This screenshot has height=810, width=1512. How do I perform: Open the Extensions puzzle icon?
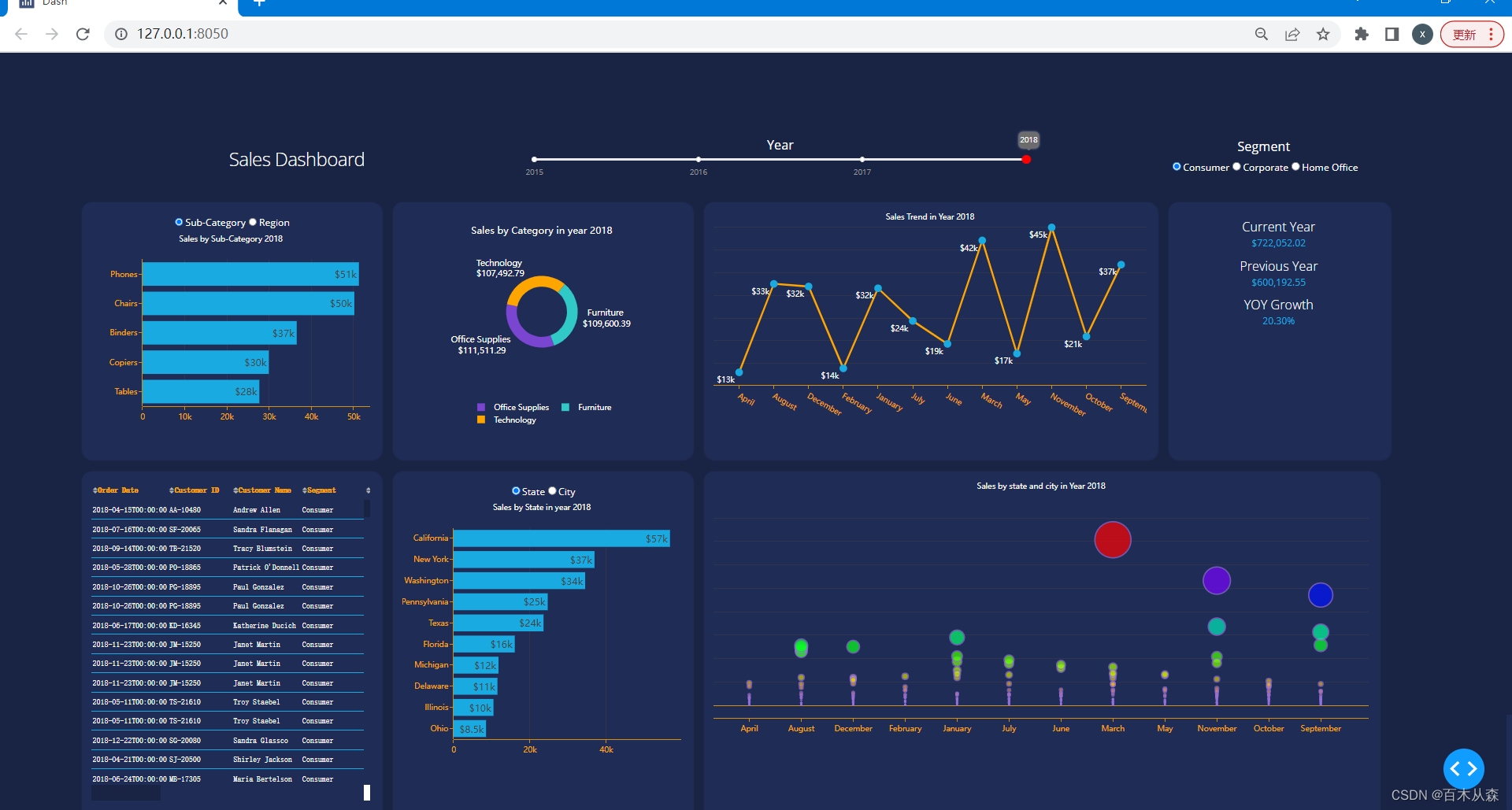(x=1362, y=34)
